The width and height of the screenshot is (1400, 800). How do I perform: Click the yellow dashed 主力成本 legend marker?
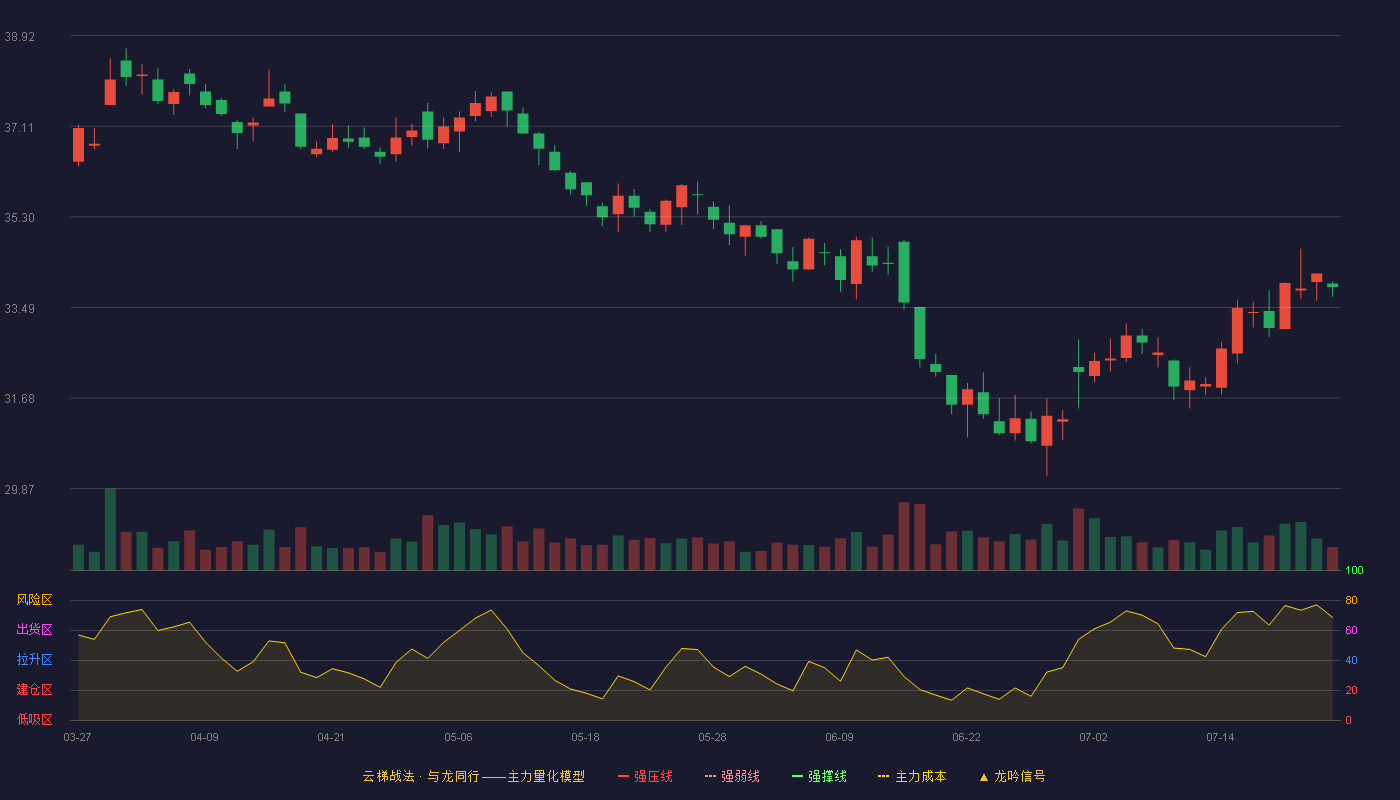click(x=884, y=776)
